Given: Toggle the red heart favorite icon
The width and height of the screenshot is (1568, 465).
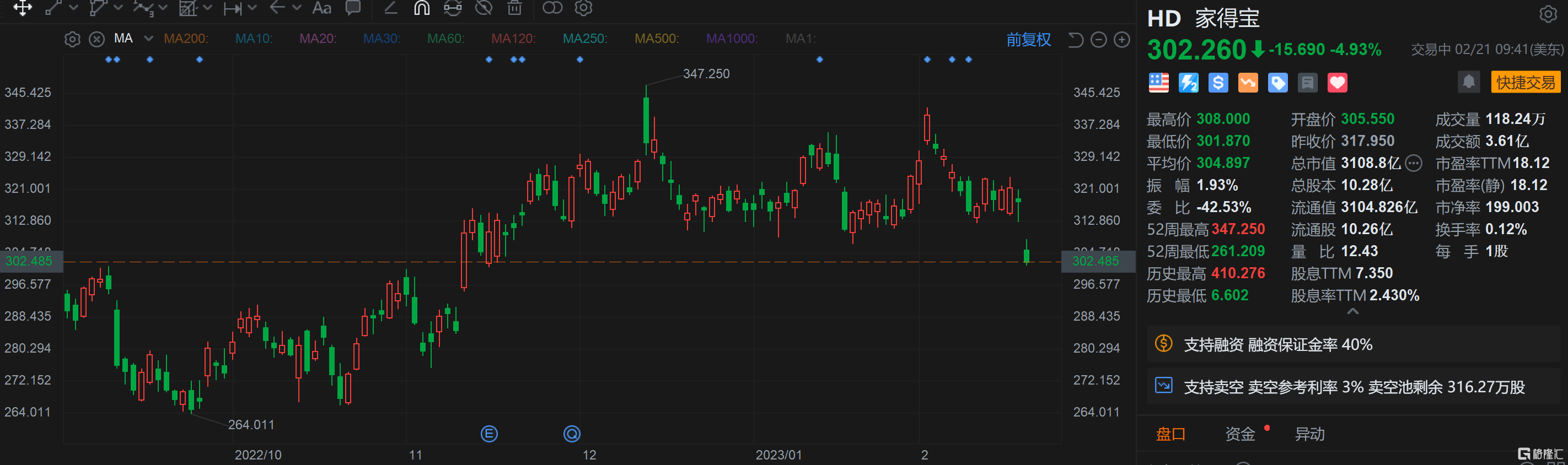Looking at the screenshot, I should click(1338, 82).
